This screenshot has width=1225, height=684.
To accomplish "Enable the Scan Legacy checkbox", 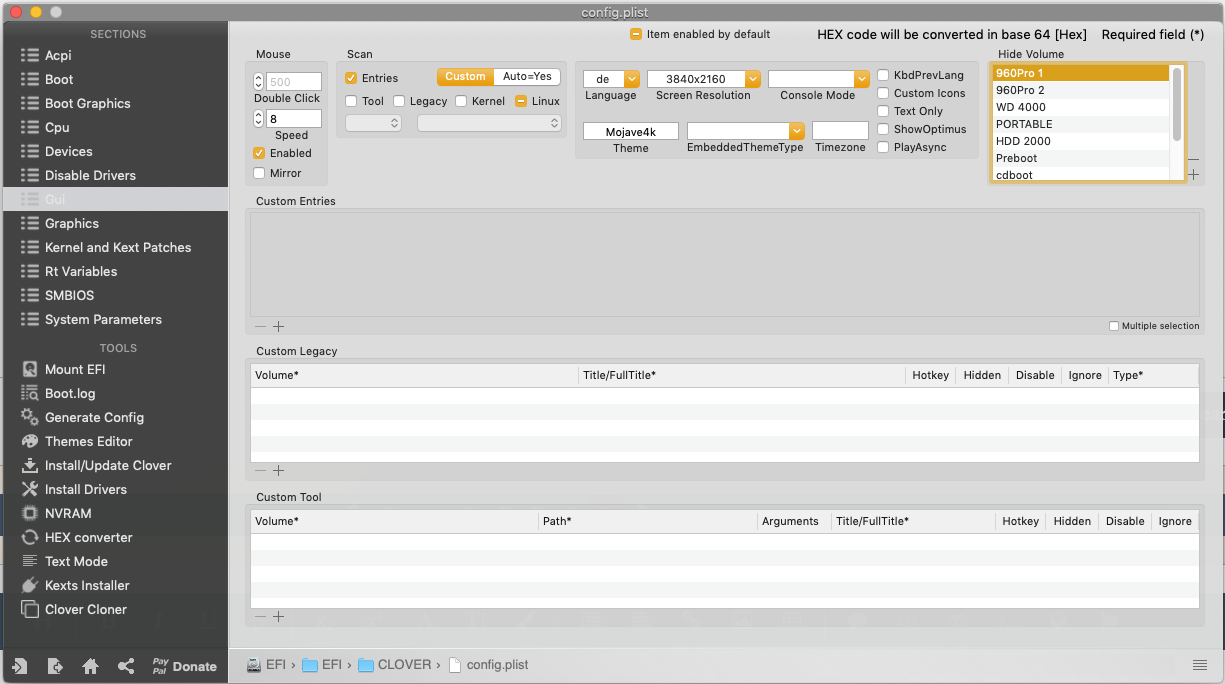I will point(399,101).
